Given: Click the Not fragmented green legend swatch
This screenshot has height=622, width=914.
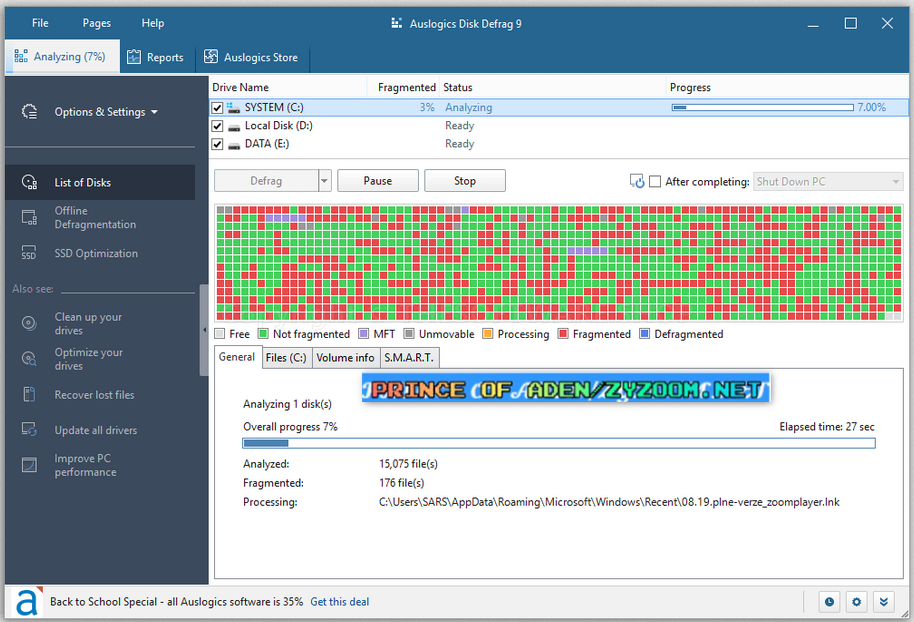Looking at the screenshot, I should pos(263,334).
